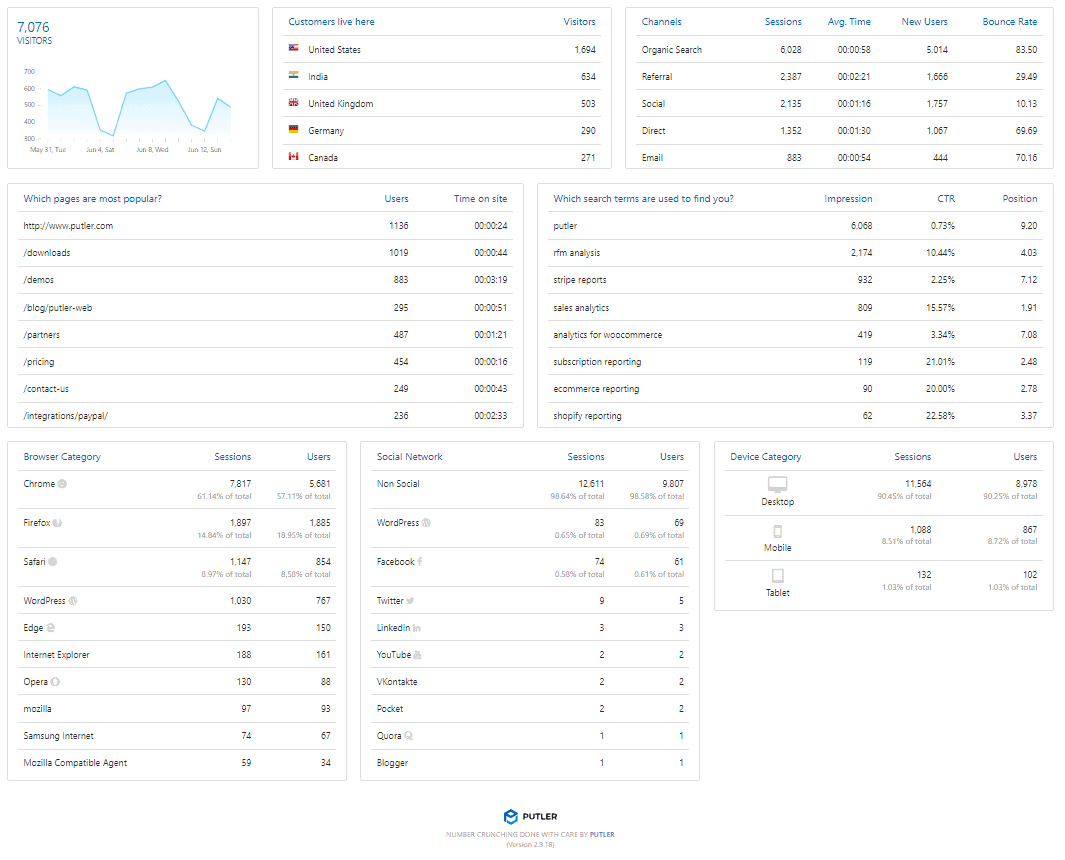Screen dimensions: 1065x860
Task: Click the 1,694 United States visitors value
Action: tap(585, 50)
